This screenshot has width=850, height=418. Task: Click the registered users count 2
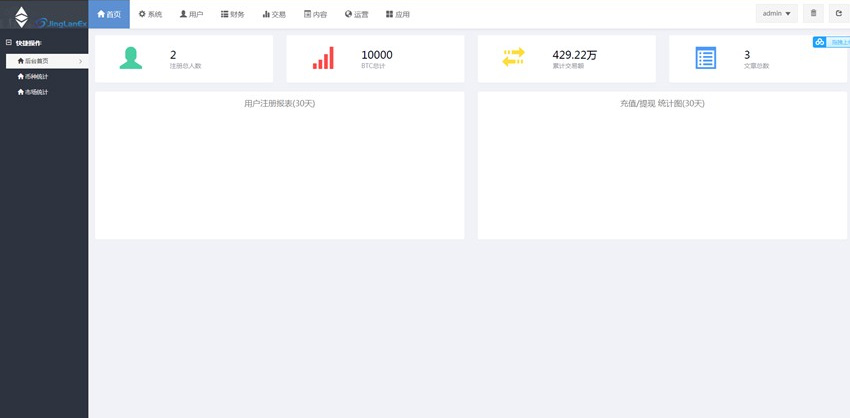point(173,55)
